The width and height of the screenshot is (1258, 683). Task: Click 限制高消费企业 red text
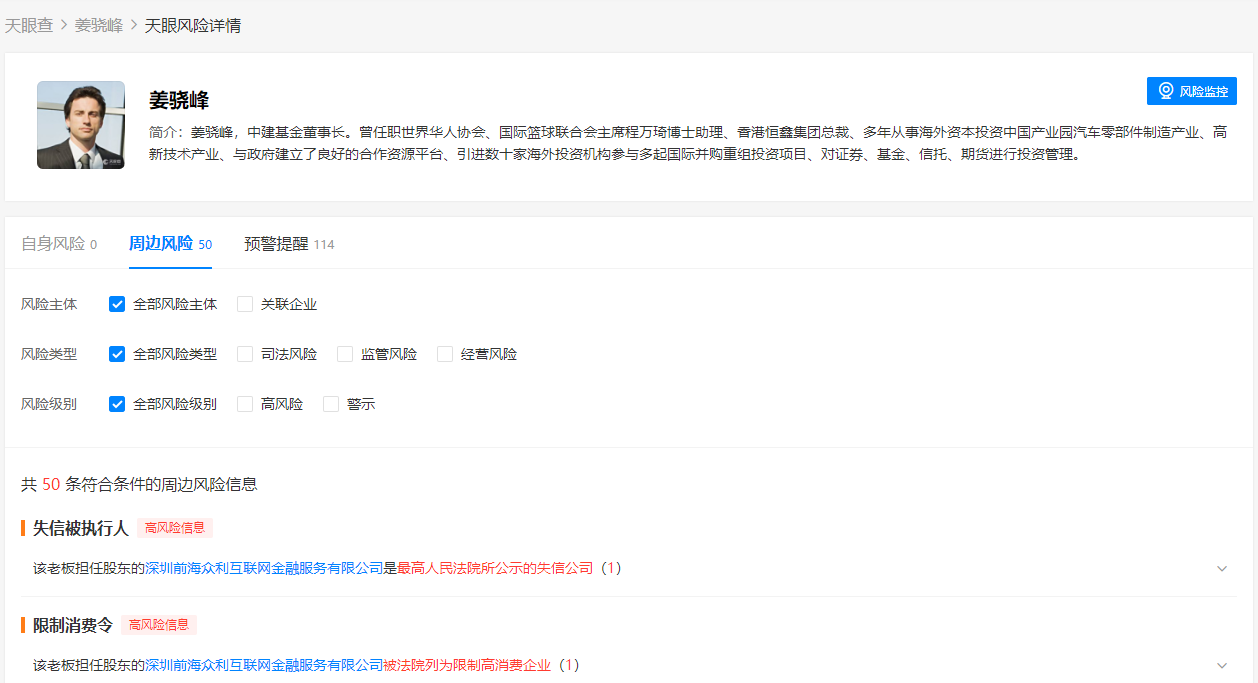coord(502,665)
